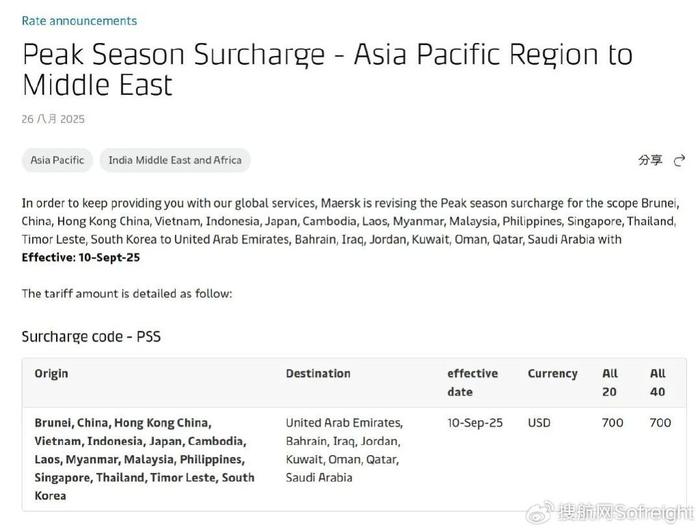Viewport: 700px width, 531px height.
Task: Click the Currency column header
Action: (553, 373)
